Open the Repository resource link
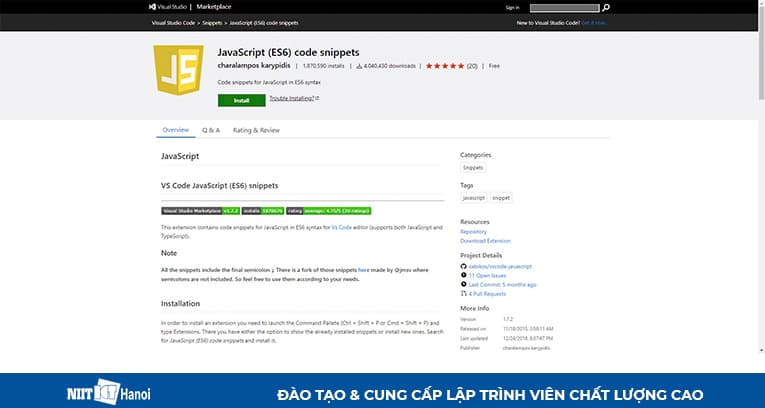This screenshot has width=765, height=408. [473, 232]
